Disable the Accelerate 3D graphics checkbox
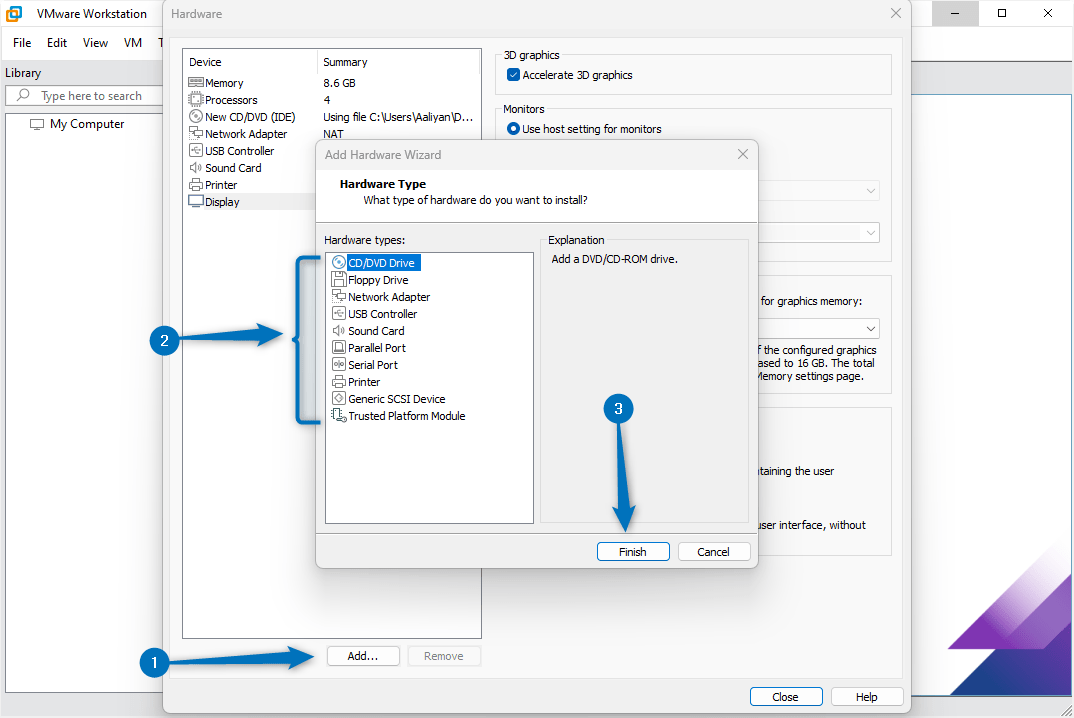This screenshot has height=718, width=1074. point(513,74)
